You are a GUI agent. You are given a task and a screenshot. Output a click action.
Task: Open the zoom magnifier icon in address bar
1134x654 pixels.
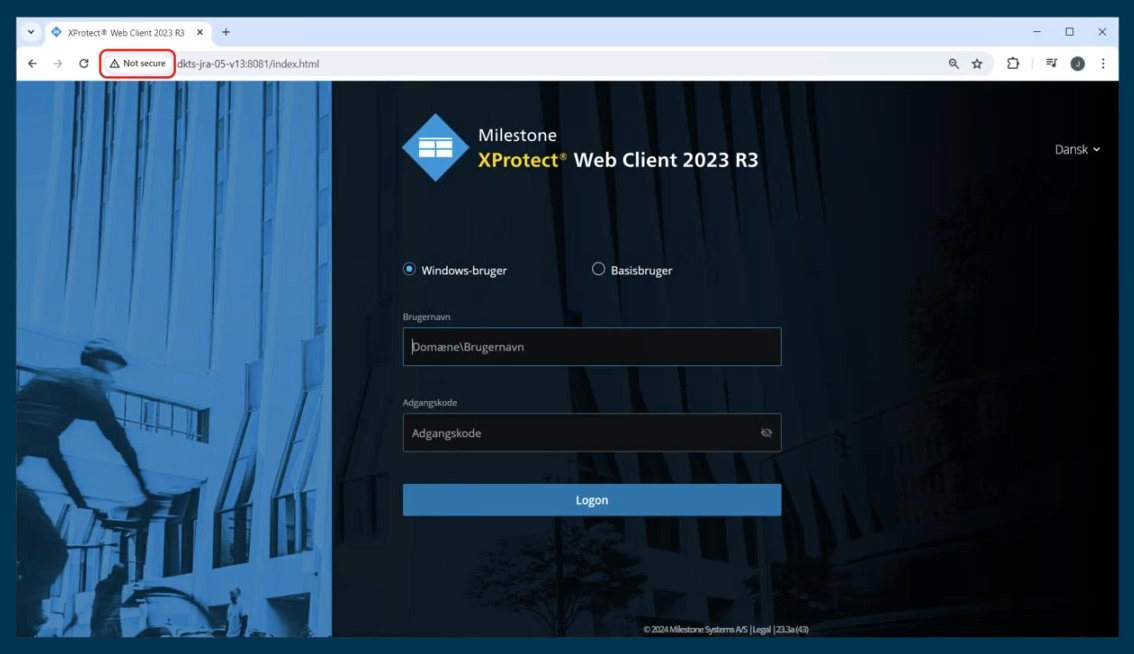coord(954,64)
